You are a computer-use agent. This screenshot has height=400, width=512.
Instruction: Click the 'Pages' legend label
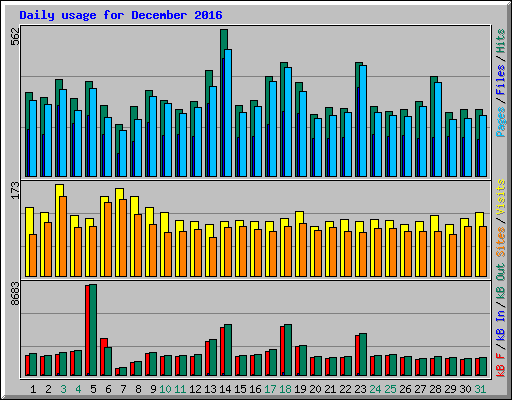[501, 122]
